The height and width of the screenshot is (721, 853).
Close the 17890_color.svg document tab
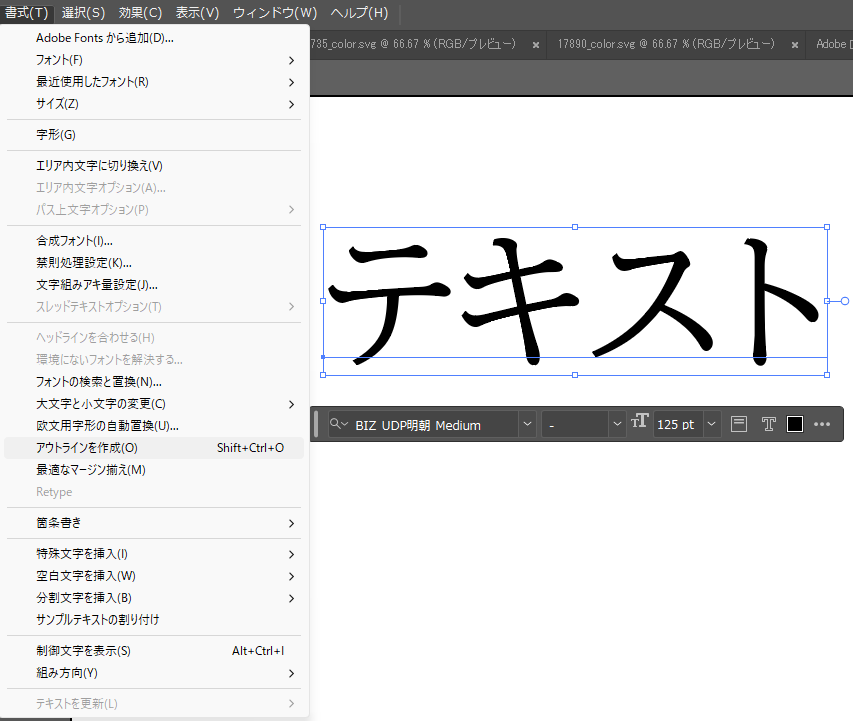click(794, 45)
